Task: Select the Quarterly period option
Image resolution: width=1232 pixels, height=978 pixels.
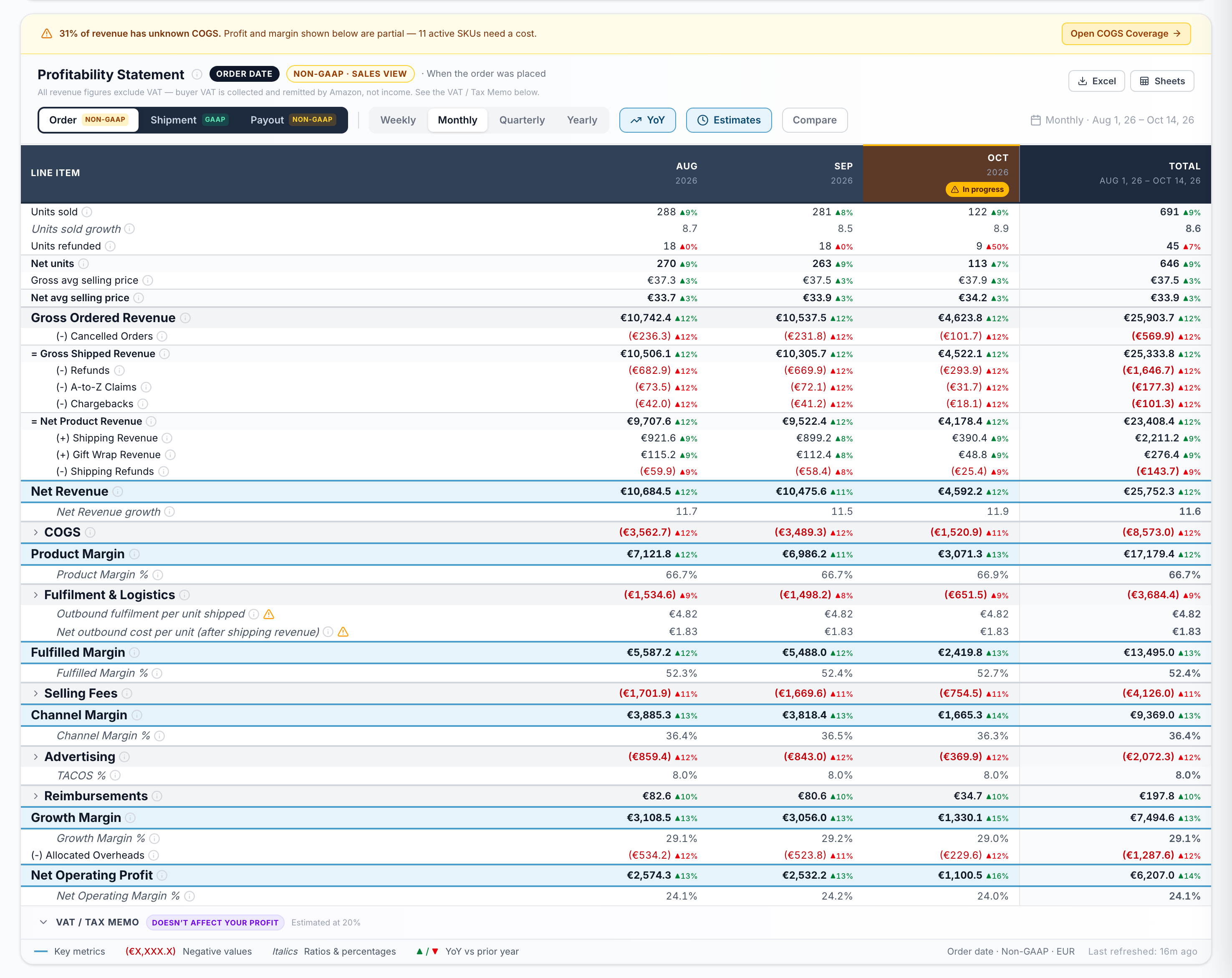Action: pyautogui.click(x=522, y=120)
